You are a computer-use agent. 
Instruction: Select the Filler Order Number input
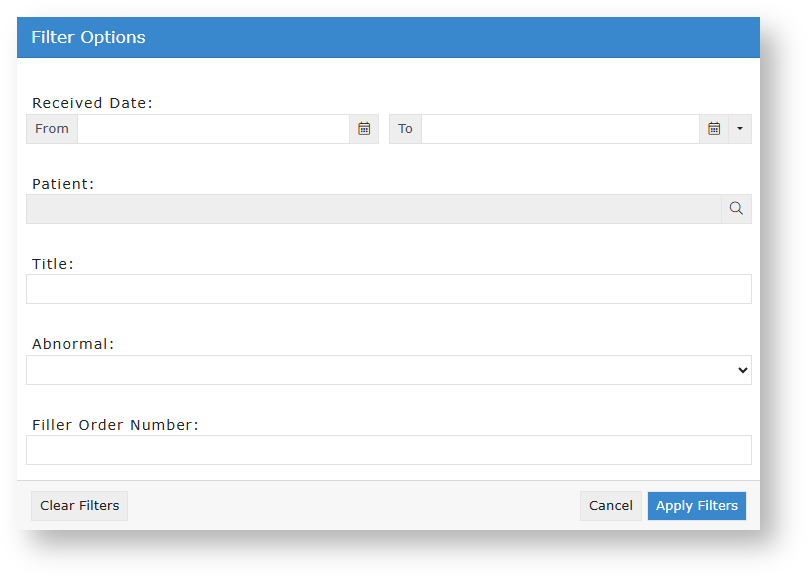tap(388, 450)
